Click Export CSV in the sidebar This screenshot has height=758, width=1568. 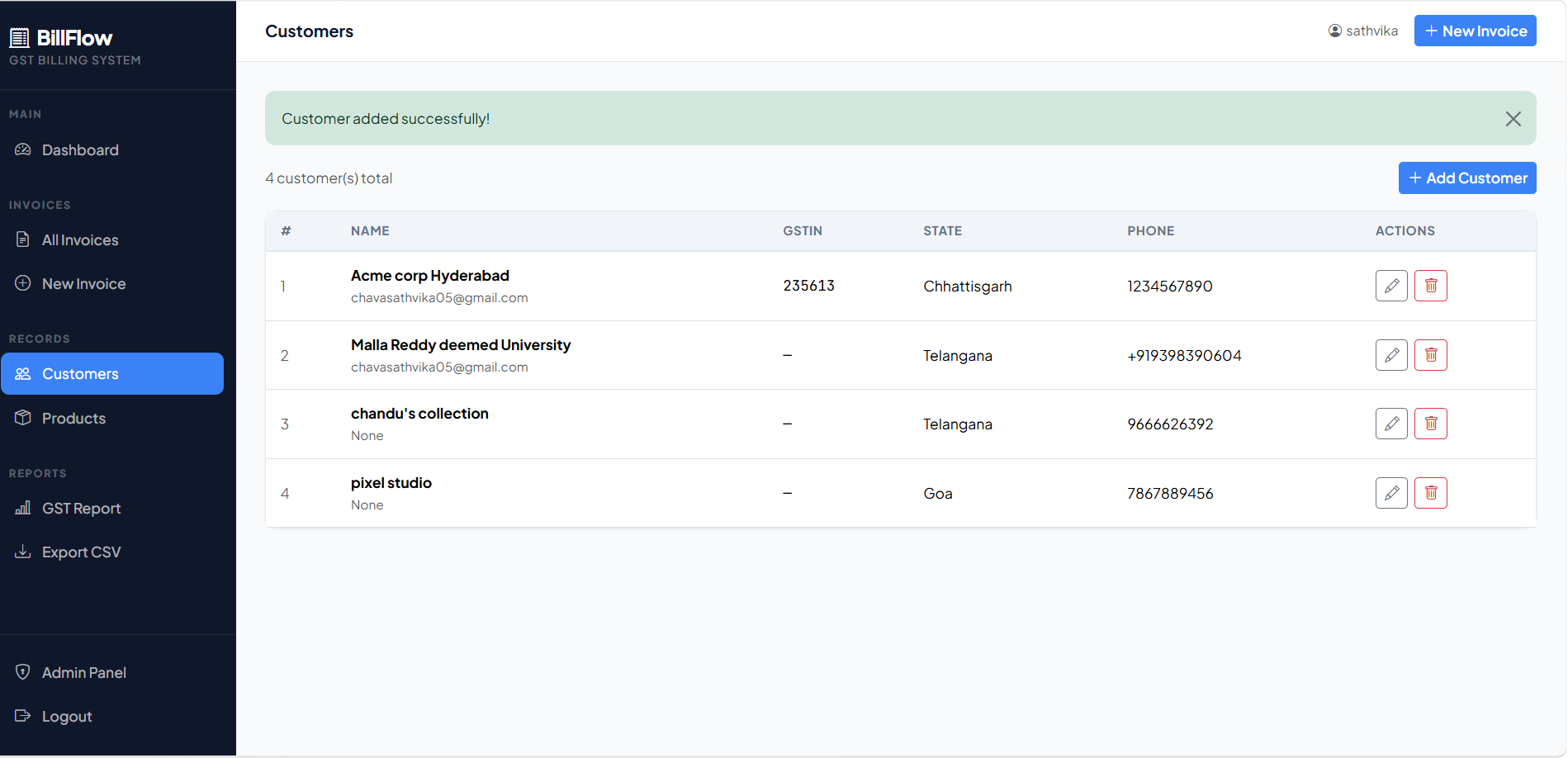[x=112, y=552]
